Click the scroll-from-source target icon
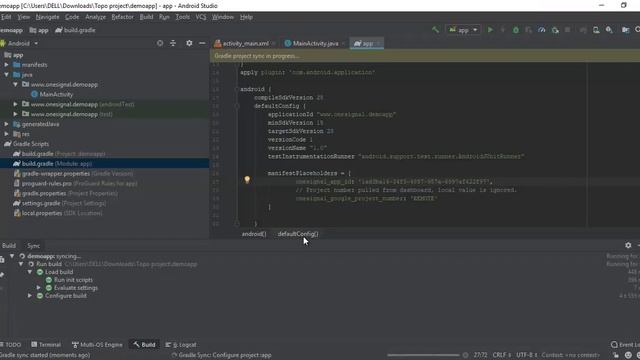 click(160, 43)
